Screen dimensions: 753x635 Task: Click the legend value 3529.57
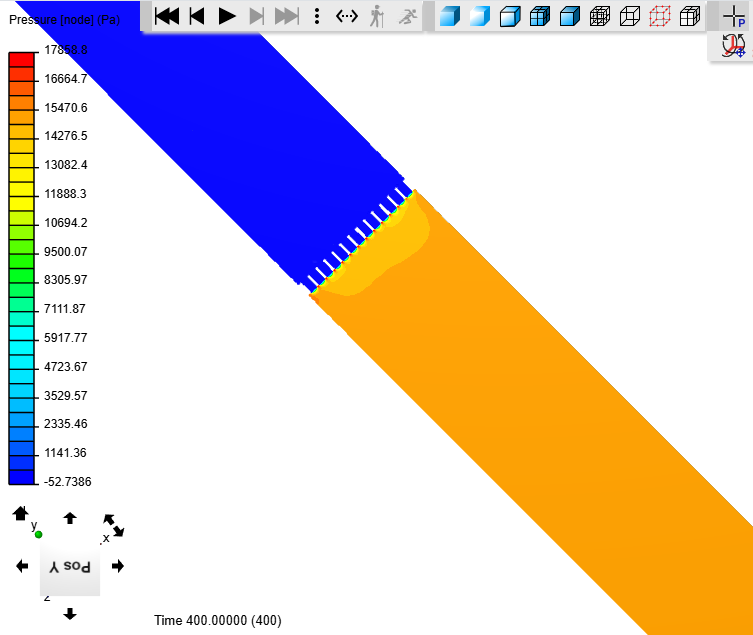(66, 395)
